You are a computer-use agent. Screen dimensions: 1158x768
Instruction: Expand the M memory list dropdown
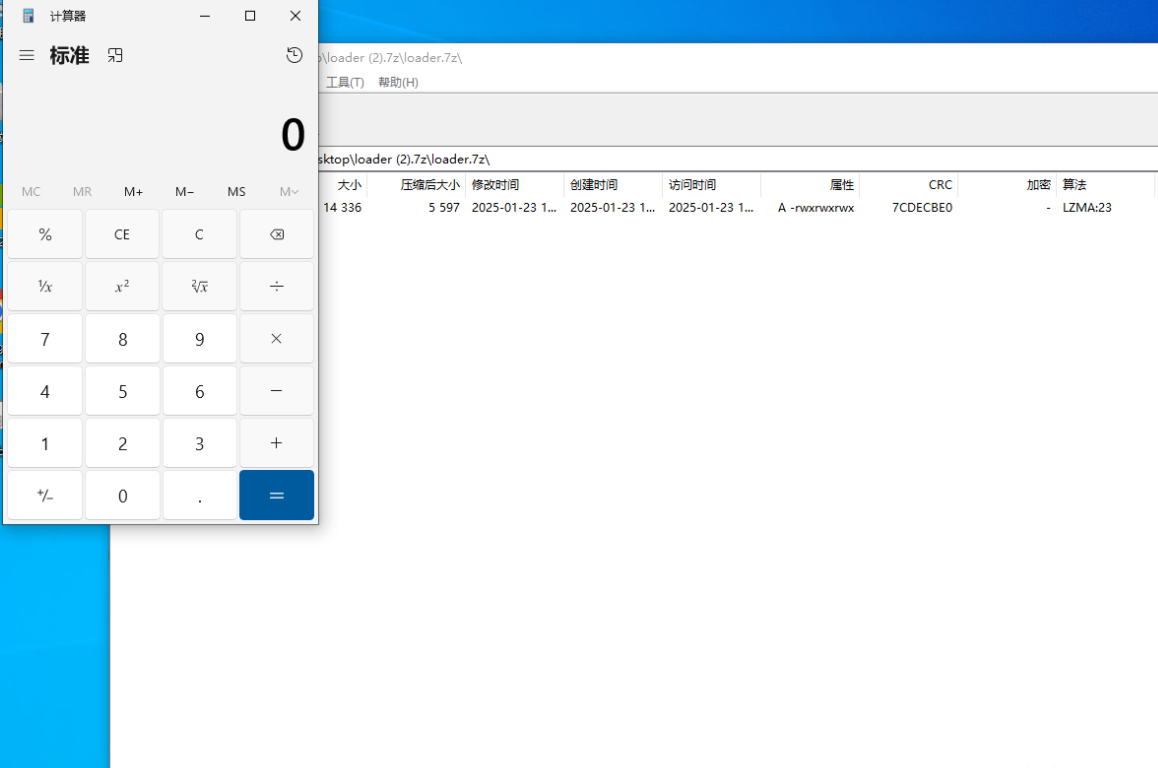pos(289,191)
